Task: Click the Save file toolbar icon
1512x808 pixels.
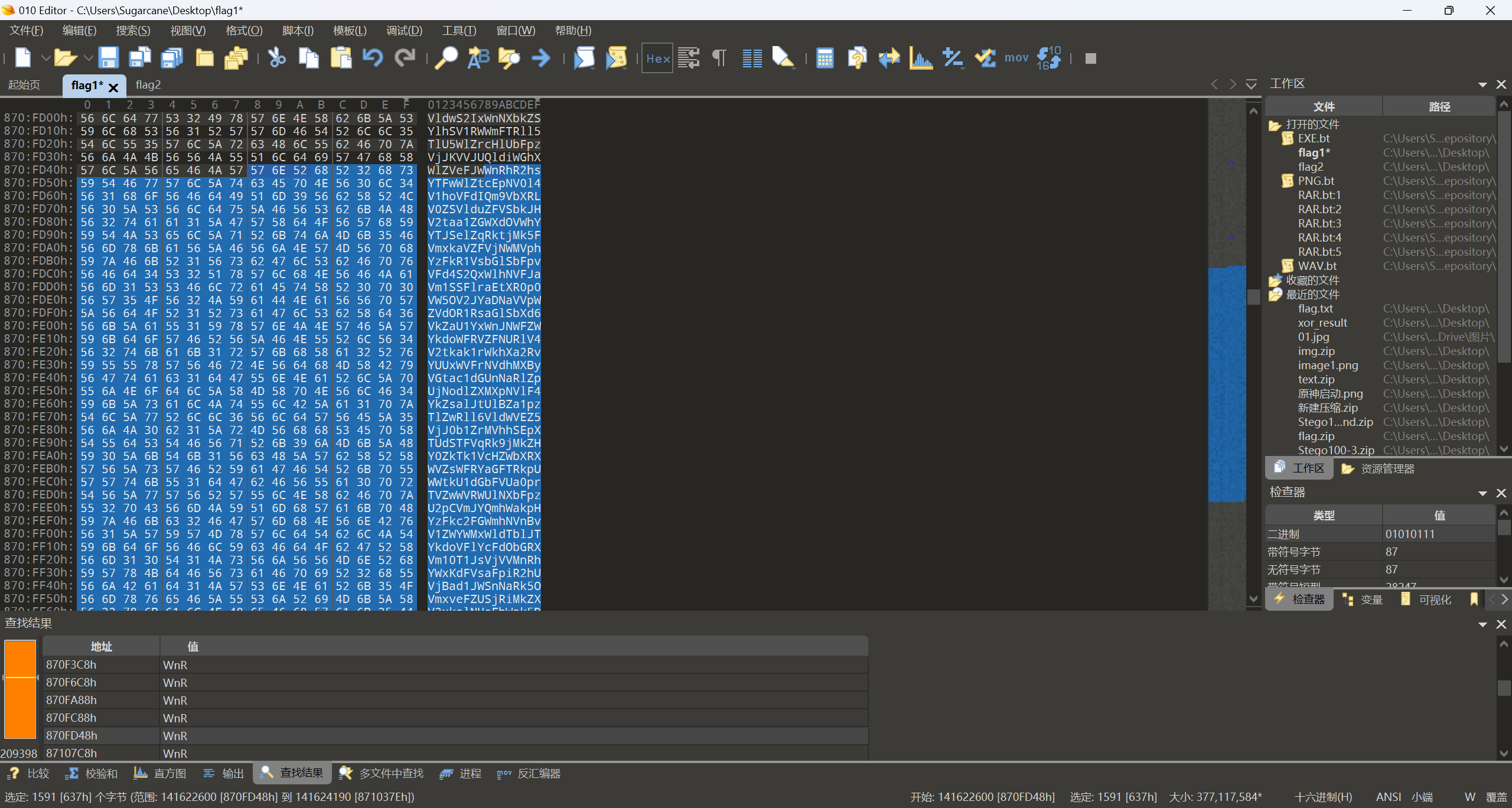Action: pos(108,58)
